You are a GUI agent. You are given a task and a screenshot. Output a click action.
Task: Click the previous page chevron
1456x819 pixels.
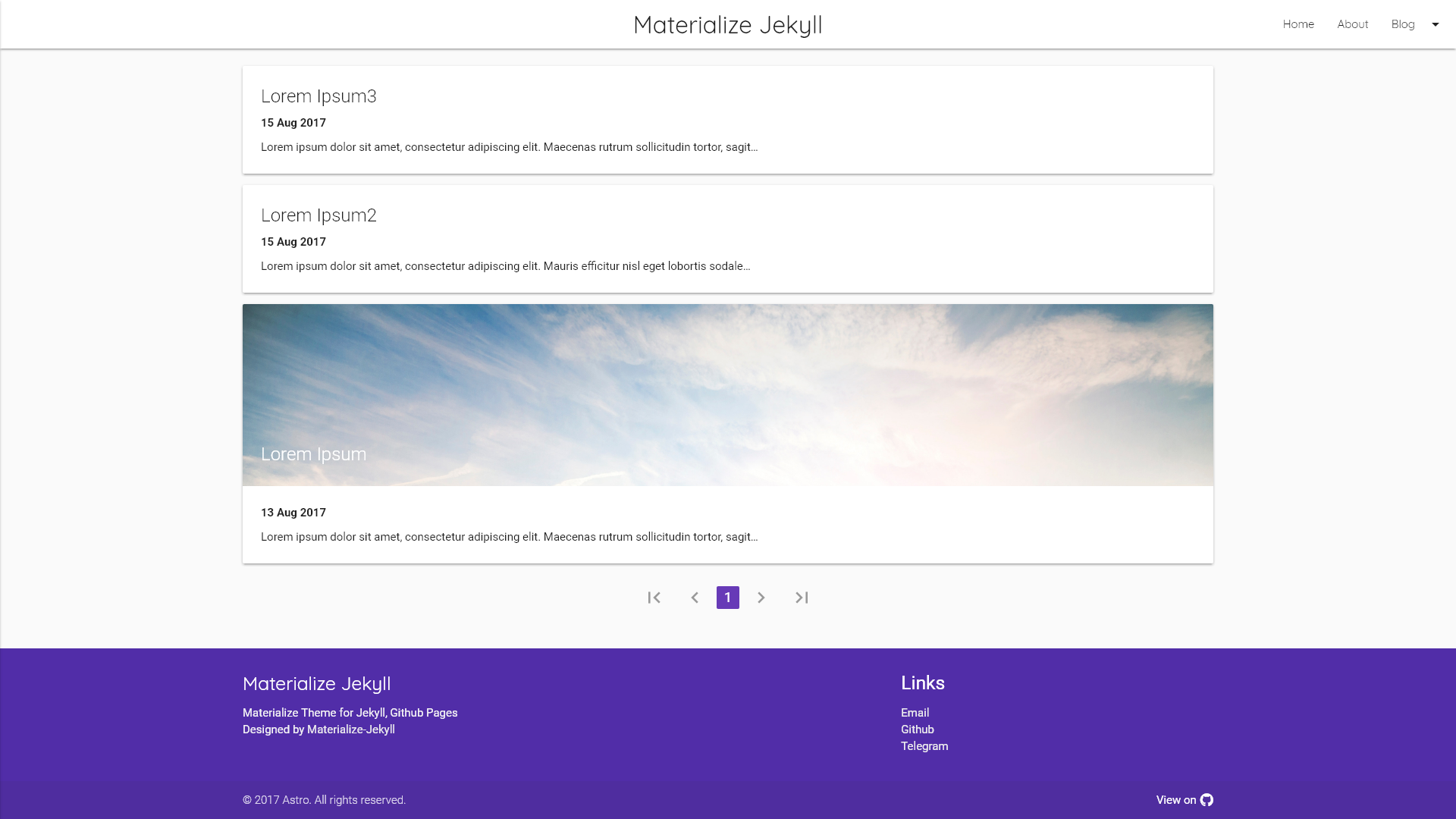pyautogui.click(x=695, y=598)
